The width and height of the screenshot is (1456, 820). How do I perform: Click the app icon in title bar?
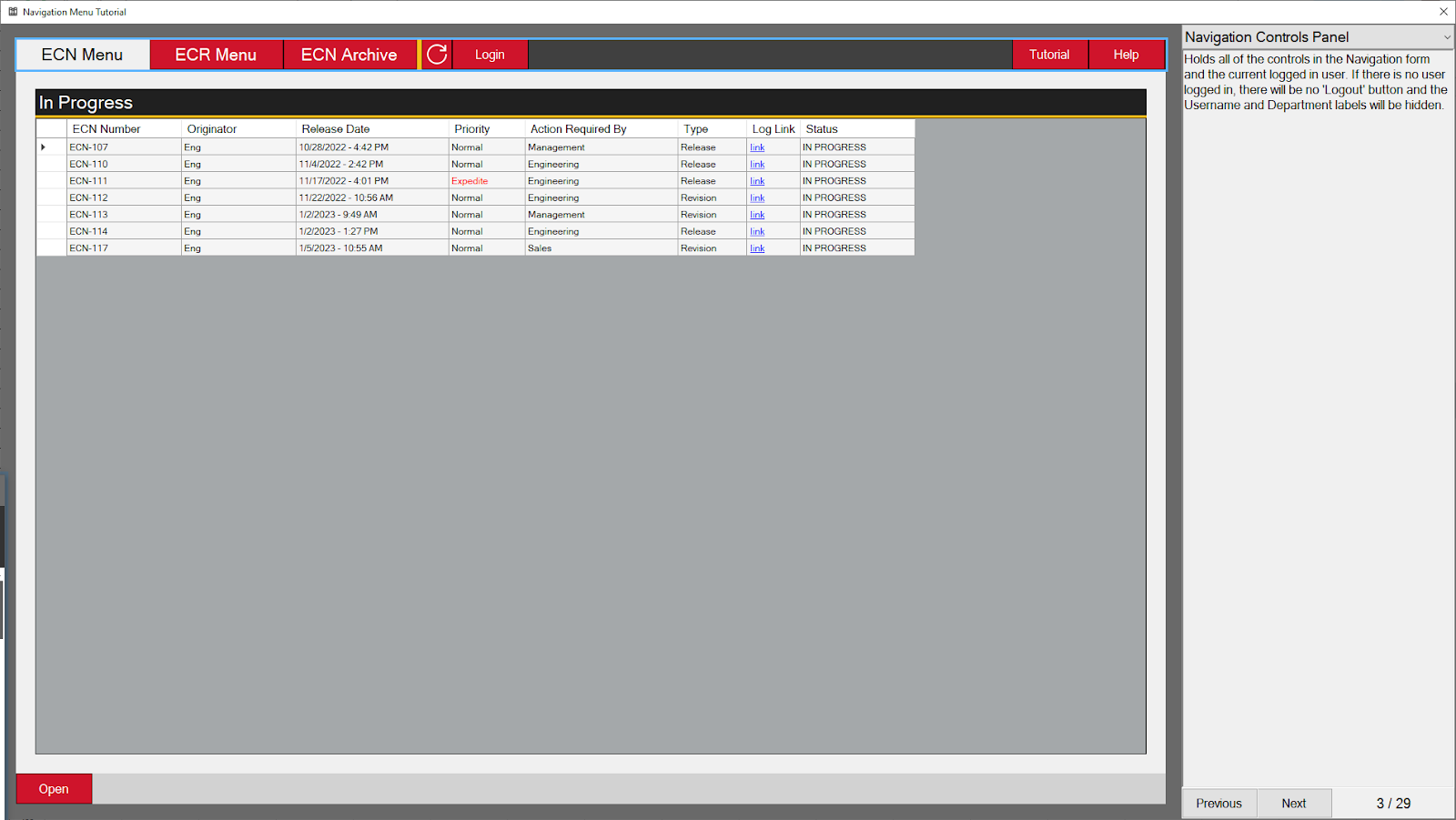coord(13,12)
